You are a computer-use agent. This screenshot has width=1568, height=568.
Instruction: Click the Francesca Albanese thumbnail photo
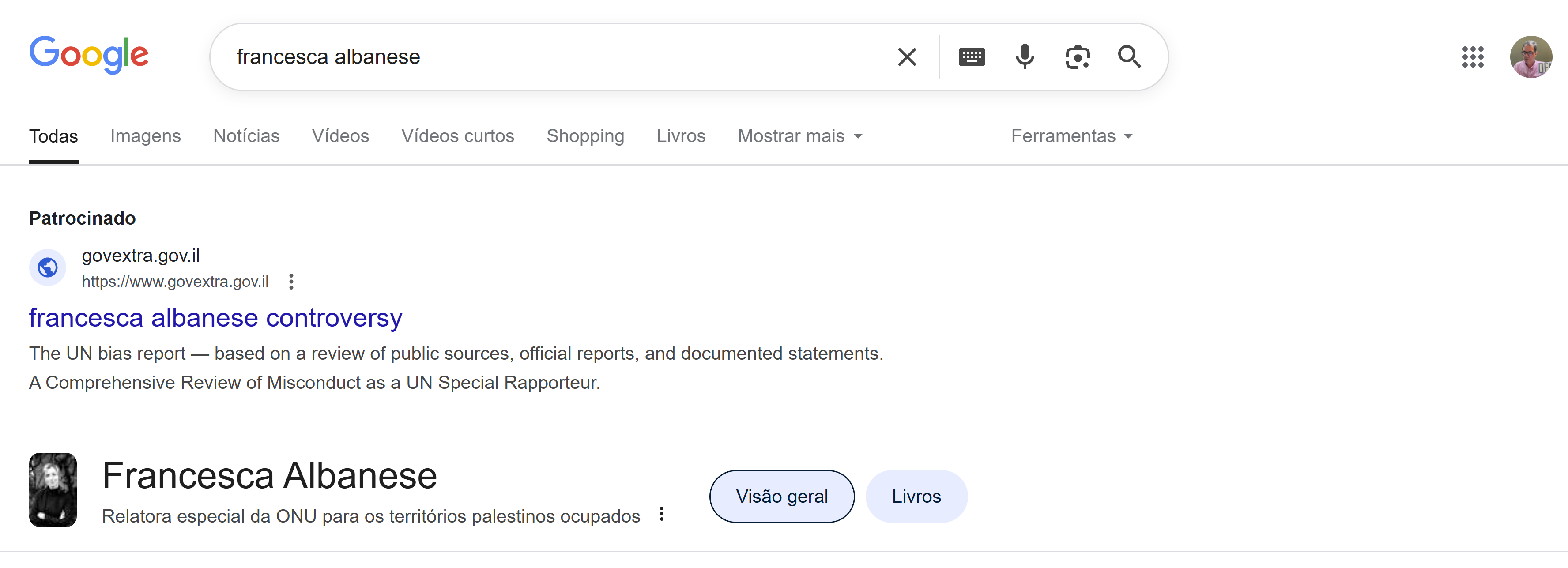53,489
